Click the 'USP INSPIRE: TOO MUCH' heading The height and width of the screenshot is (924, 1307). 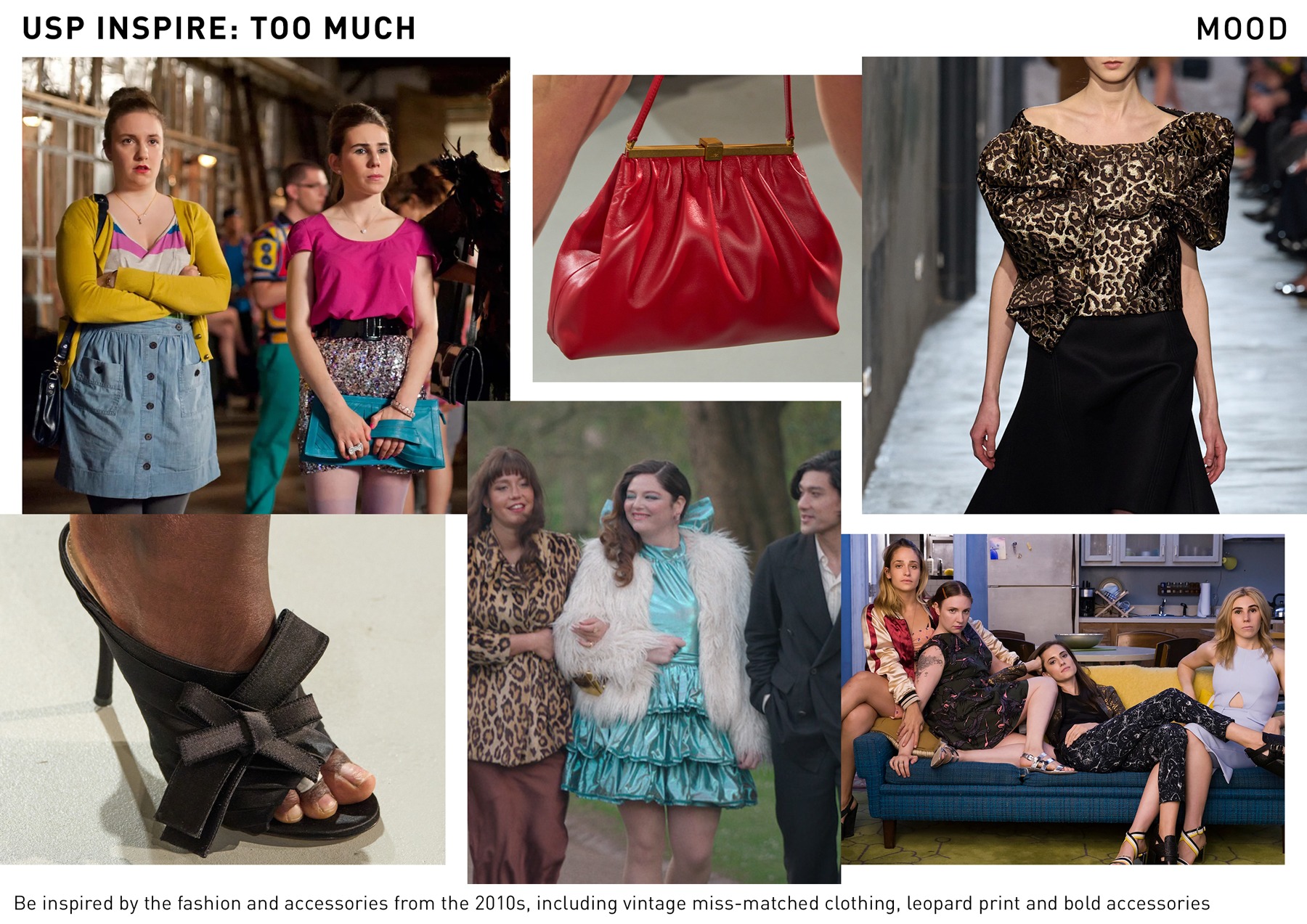pyautogui.click(x=219, y=28)
